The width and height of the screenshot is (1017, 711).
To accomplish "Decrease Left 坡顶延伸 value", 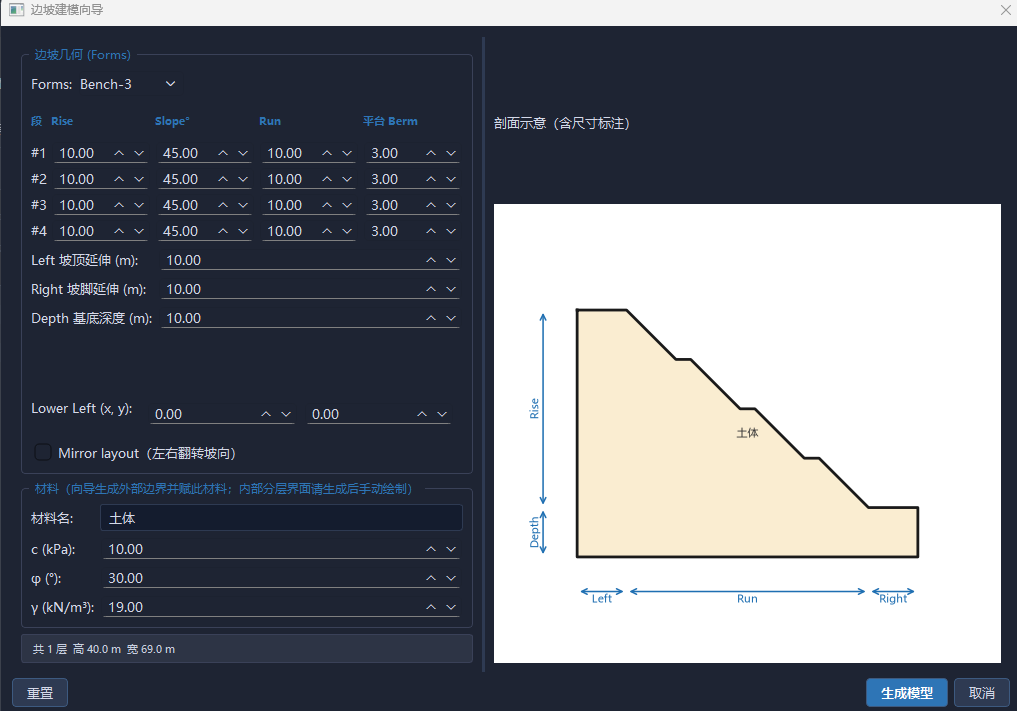I will [x=451, y=260].
